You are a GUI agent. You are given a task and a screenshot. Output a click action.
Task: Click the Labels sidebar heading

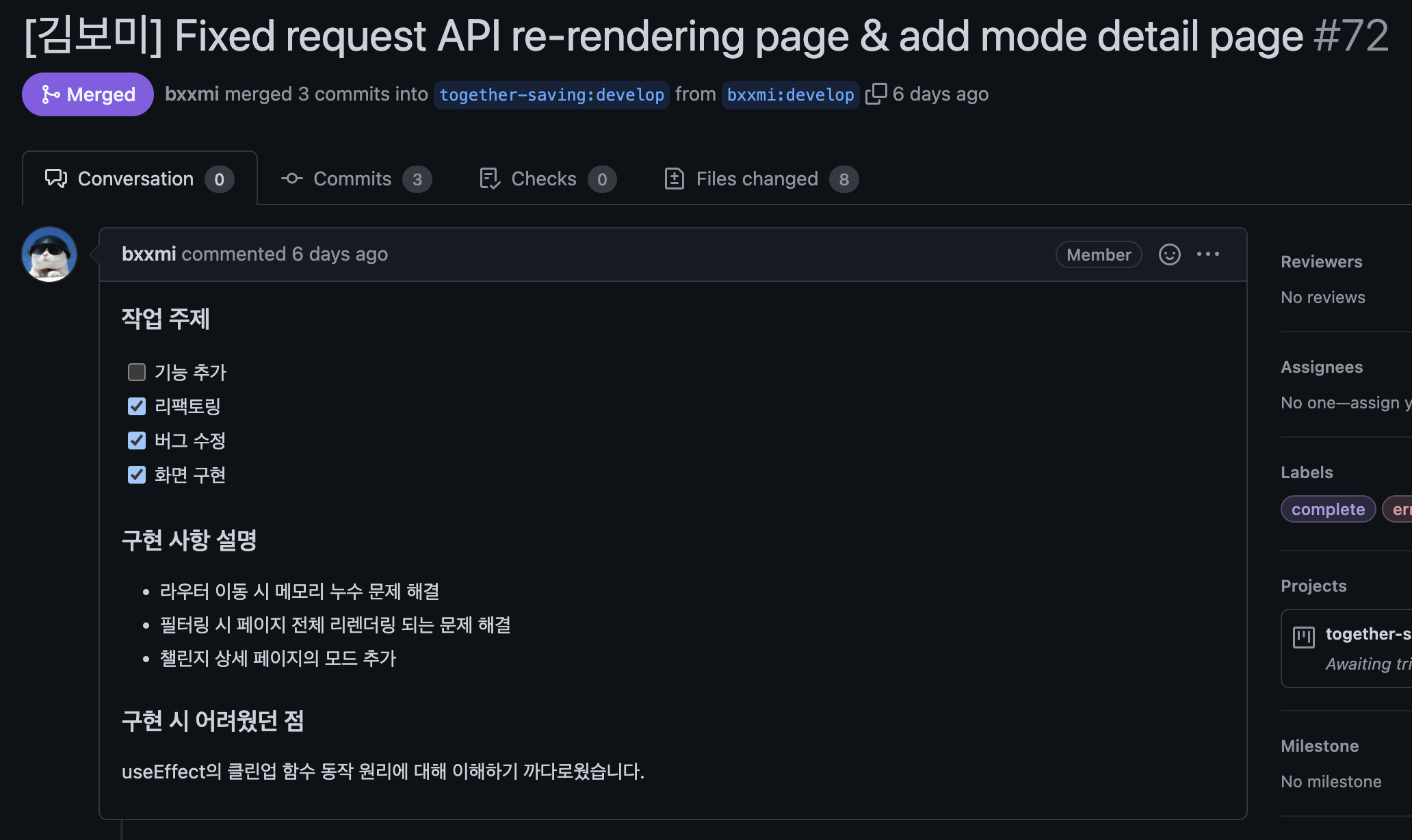[x=1307, y=472]
